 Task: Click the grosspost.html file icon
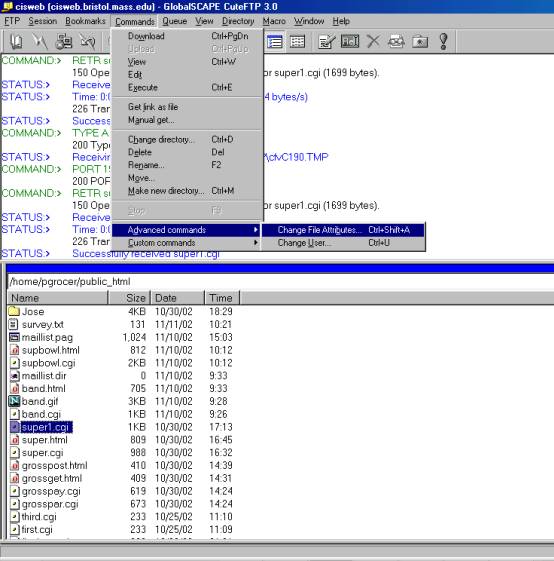(x=14, y=465)
